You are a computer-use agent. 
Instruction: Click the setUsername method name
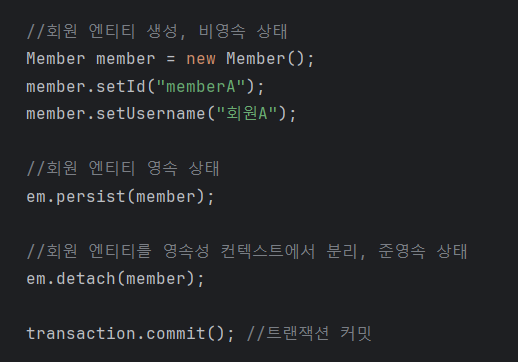click(x=151, y=114)
